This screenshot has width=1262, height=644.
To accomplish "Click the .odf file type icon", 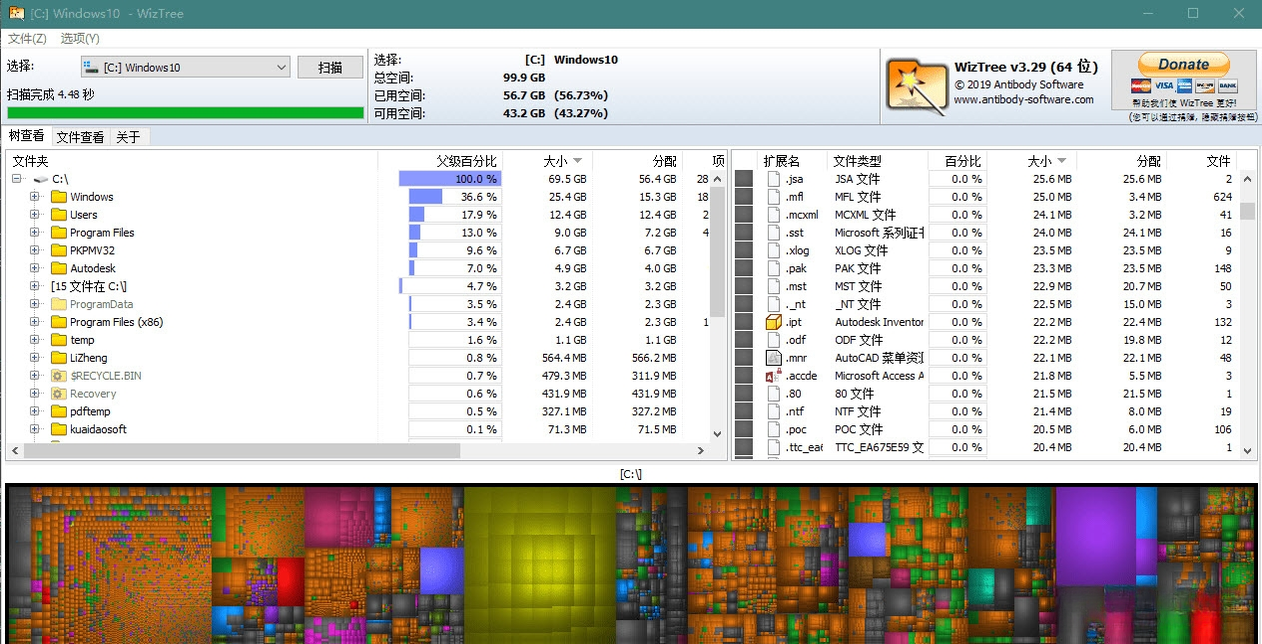I will (x=773, y=340).
